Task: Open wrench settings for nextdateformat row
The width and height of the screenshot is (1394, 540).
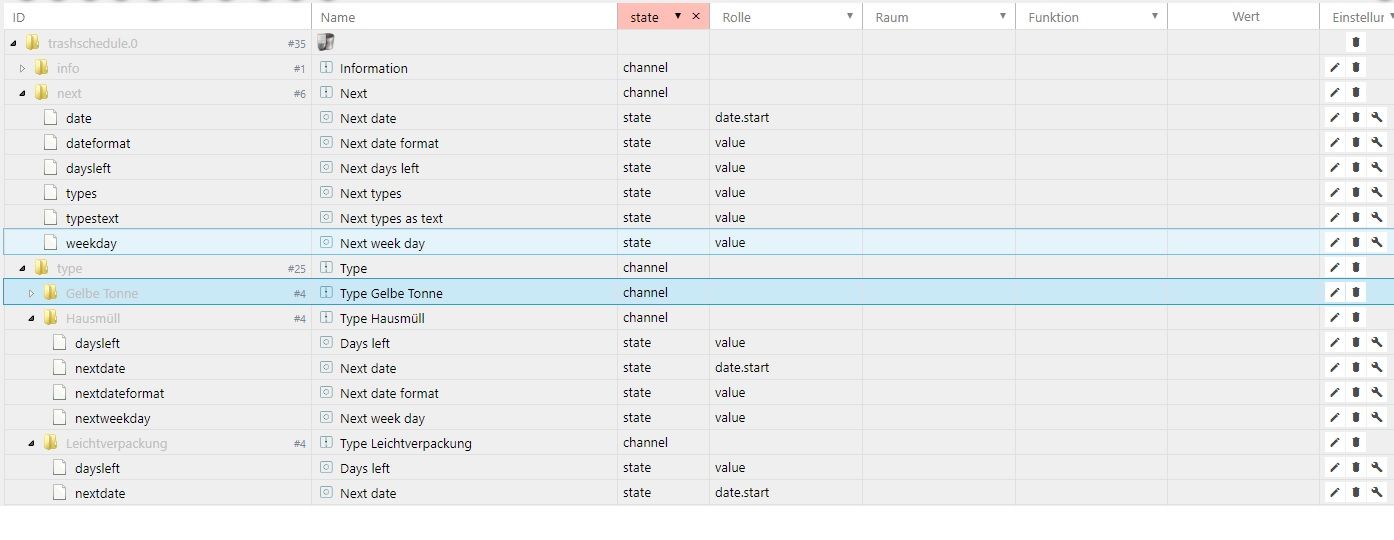Action: (x=1377, y=393)
